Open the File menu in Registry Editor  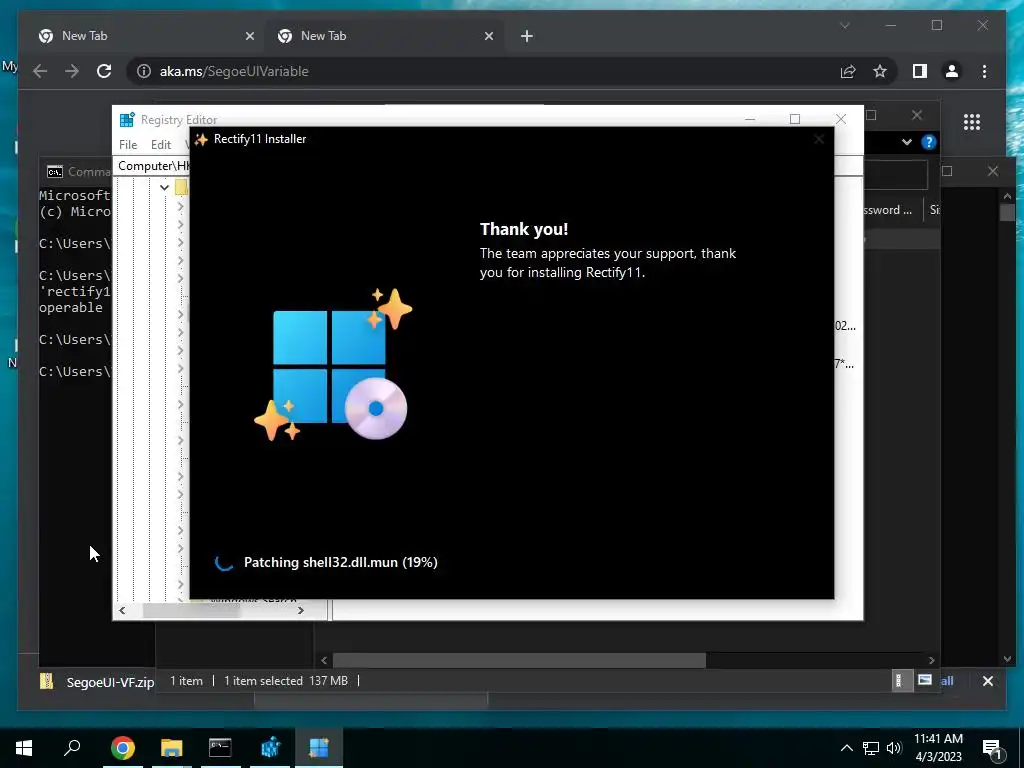tap(128, 145)
